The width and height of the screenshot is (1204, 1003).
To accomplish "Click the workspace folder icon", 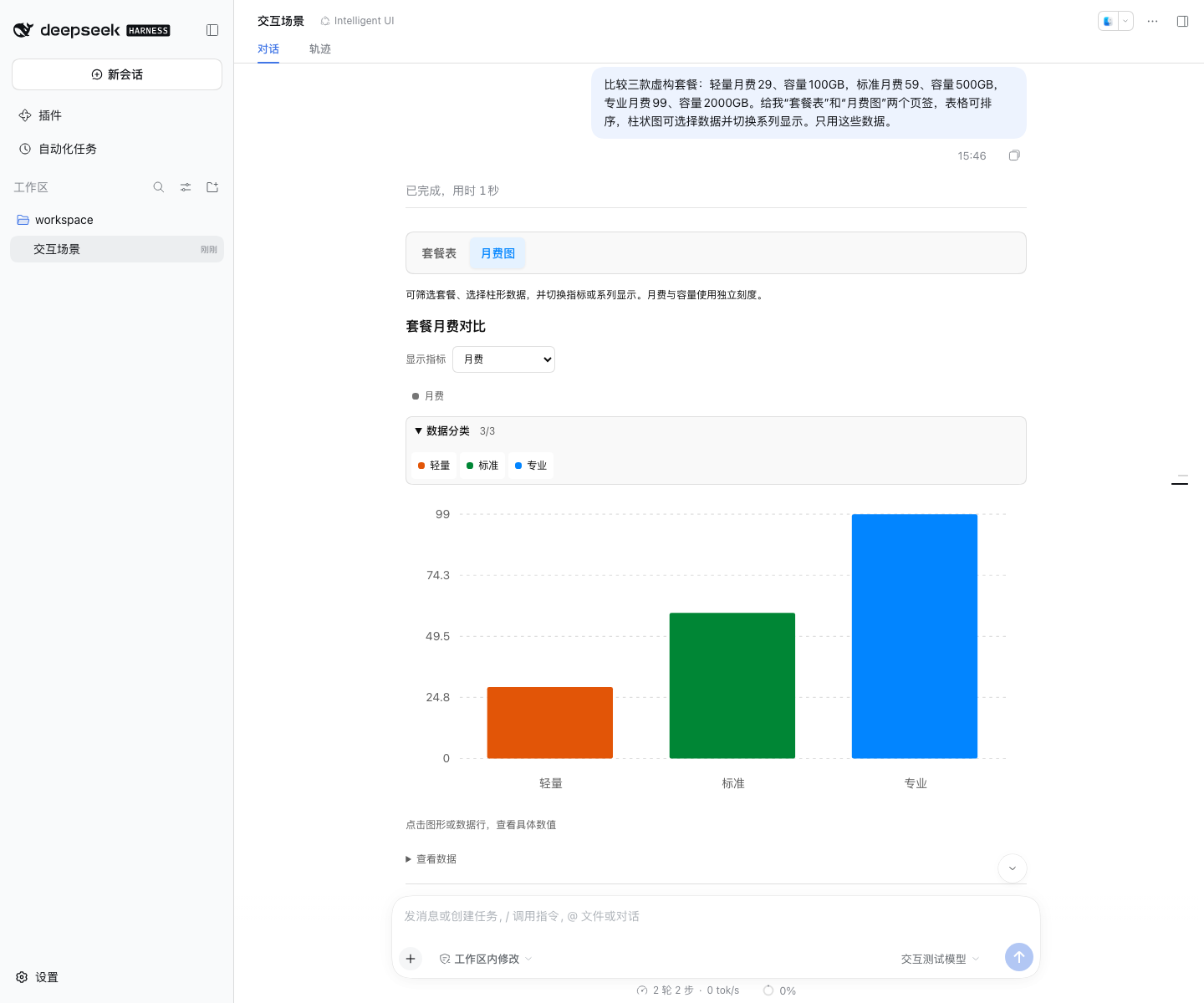I will point(23,220).
